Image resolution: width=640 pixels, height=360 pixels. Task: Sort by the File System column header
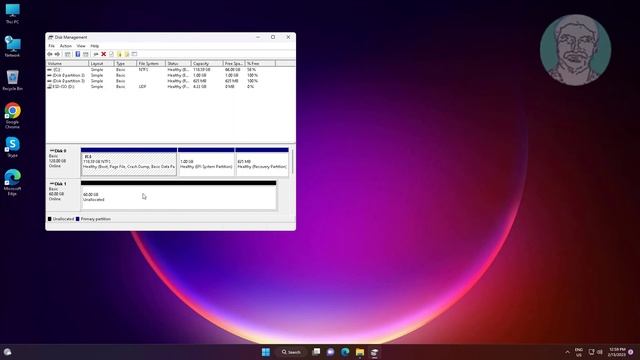pyautogui.click(x=151, y=64)
